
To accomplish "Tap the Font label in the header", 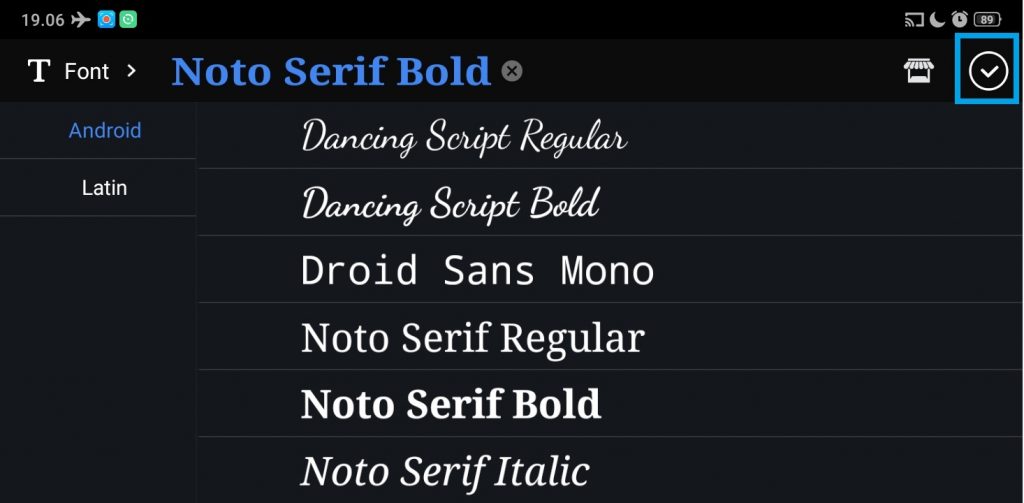I will point(87,71).
